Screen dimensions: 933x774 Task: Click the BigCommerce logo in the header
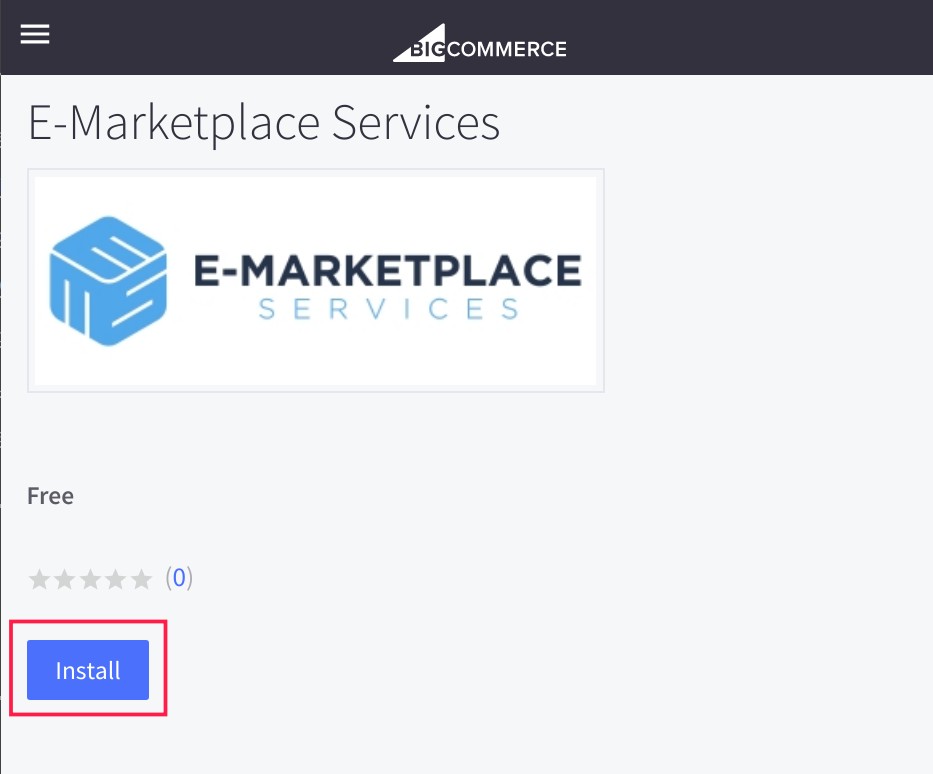point(480,43)
